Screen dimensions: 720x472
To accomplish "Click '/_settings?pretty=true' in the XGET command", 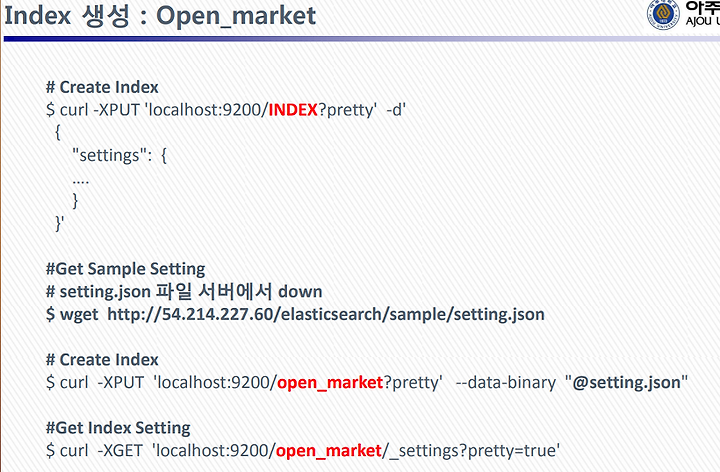I will (471, 451).
